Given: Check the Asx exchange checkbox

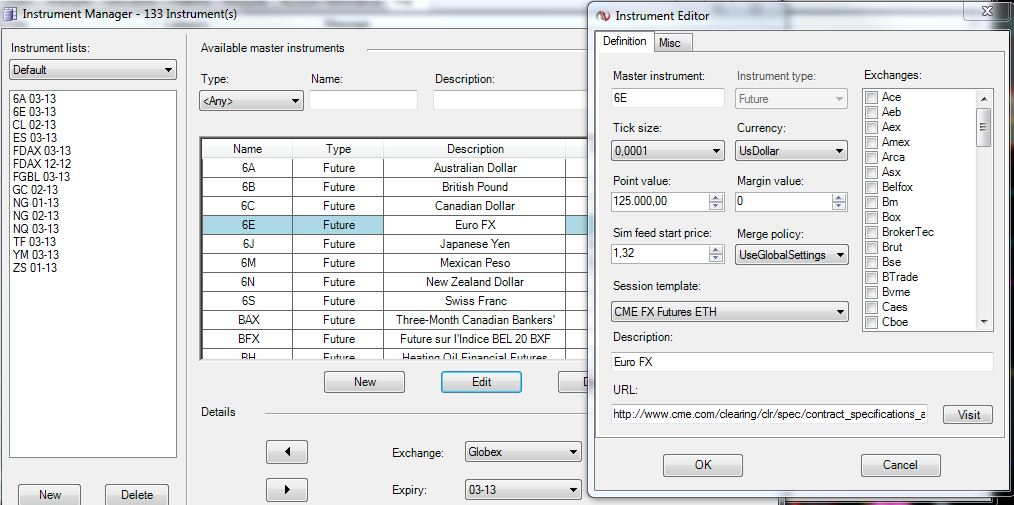Looking at the screenshot, I should click(872, 173).
